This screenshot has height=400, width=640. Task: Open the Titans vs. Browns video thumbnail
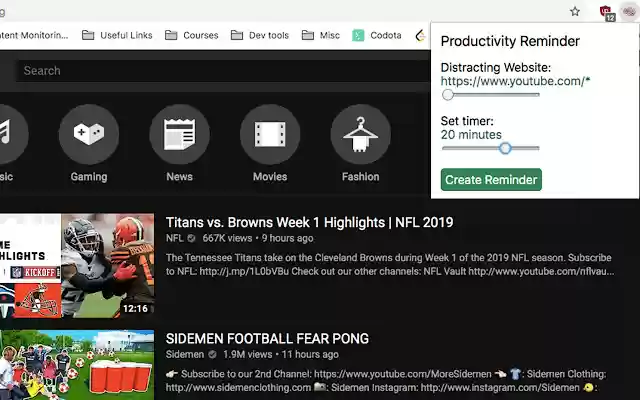[x=77, y=266]
